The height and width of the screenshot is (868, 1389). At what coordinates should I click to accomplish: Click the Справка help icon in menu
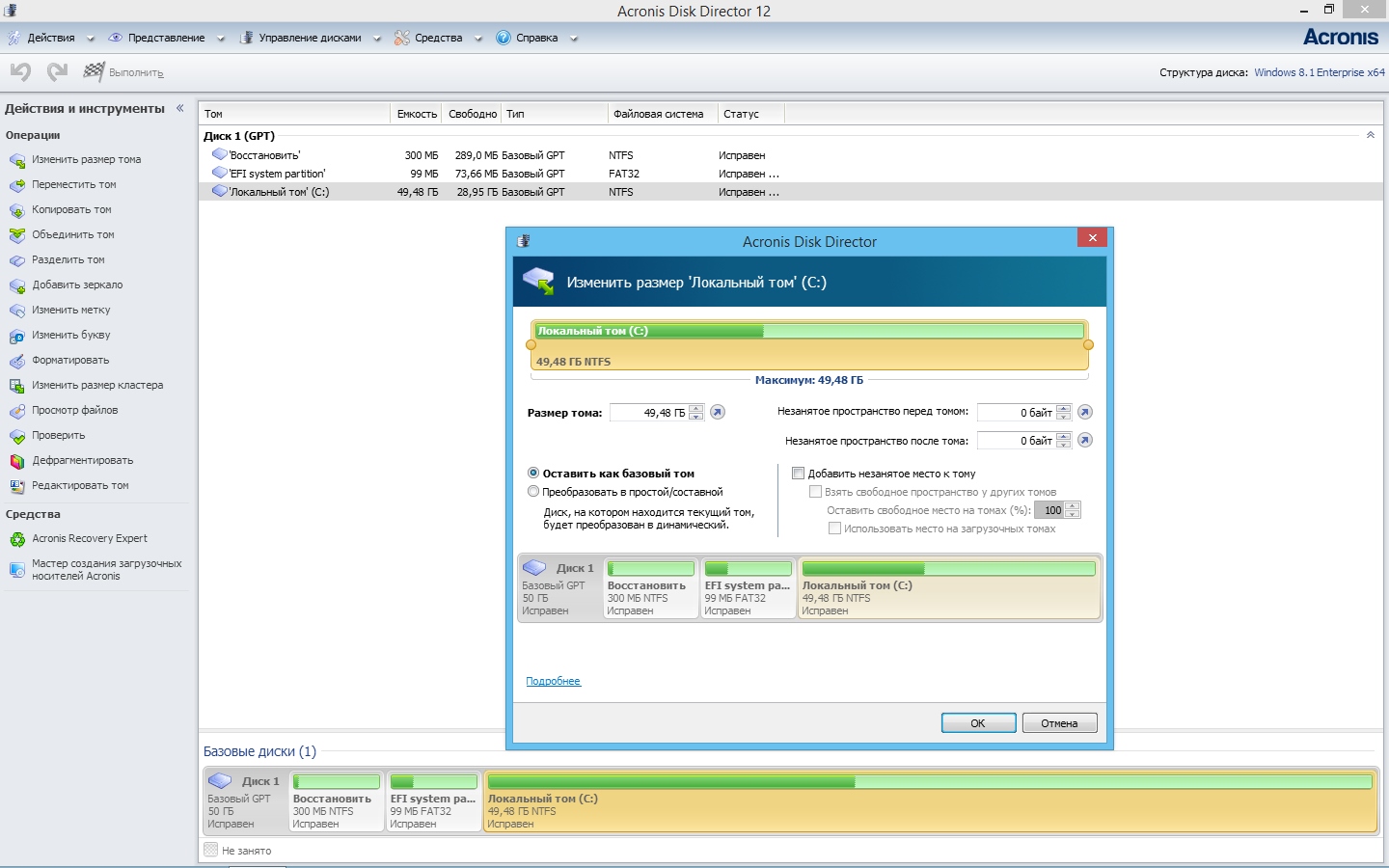504,38
